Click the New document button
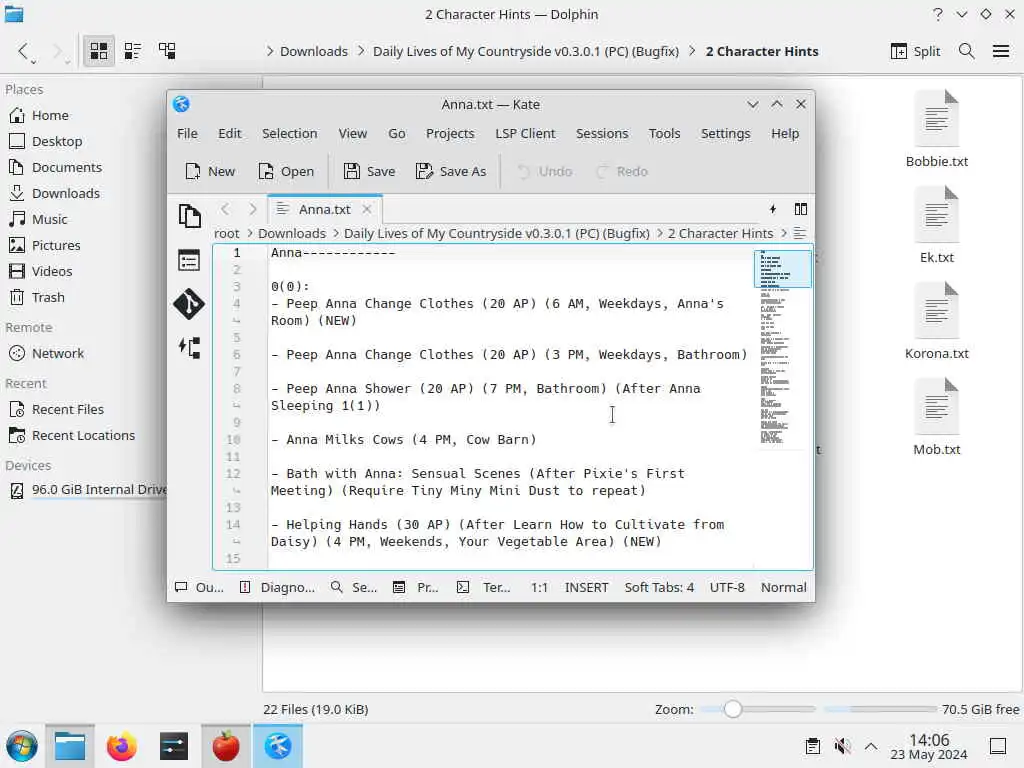 tap(210, 171)
